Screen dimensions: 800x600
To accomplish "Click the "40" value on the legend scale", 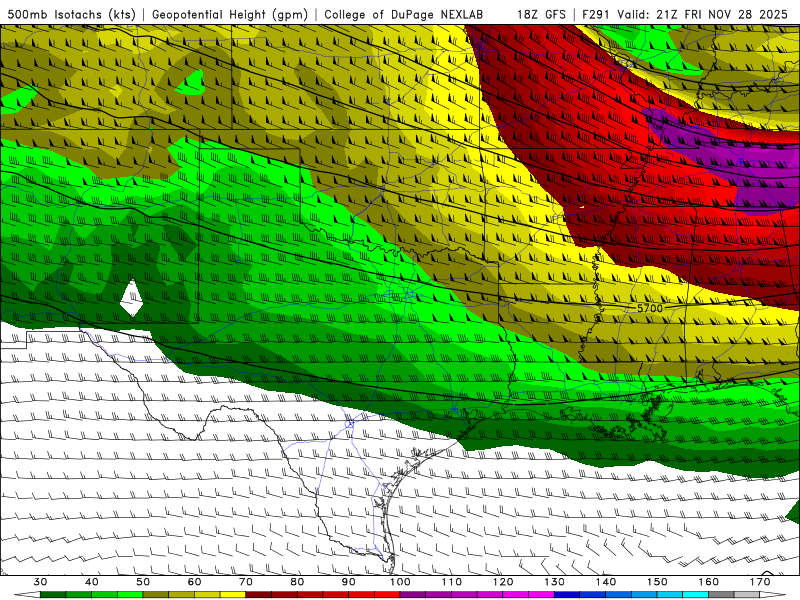I will tap(91, 582).
